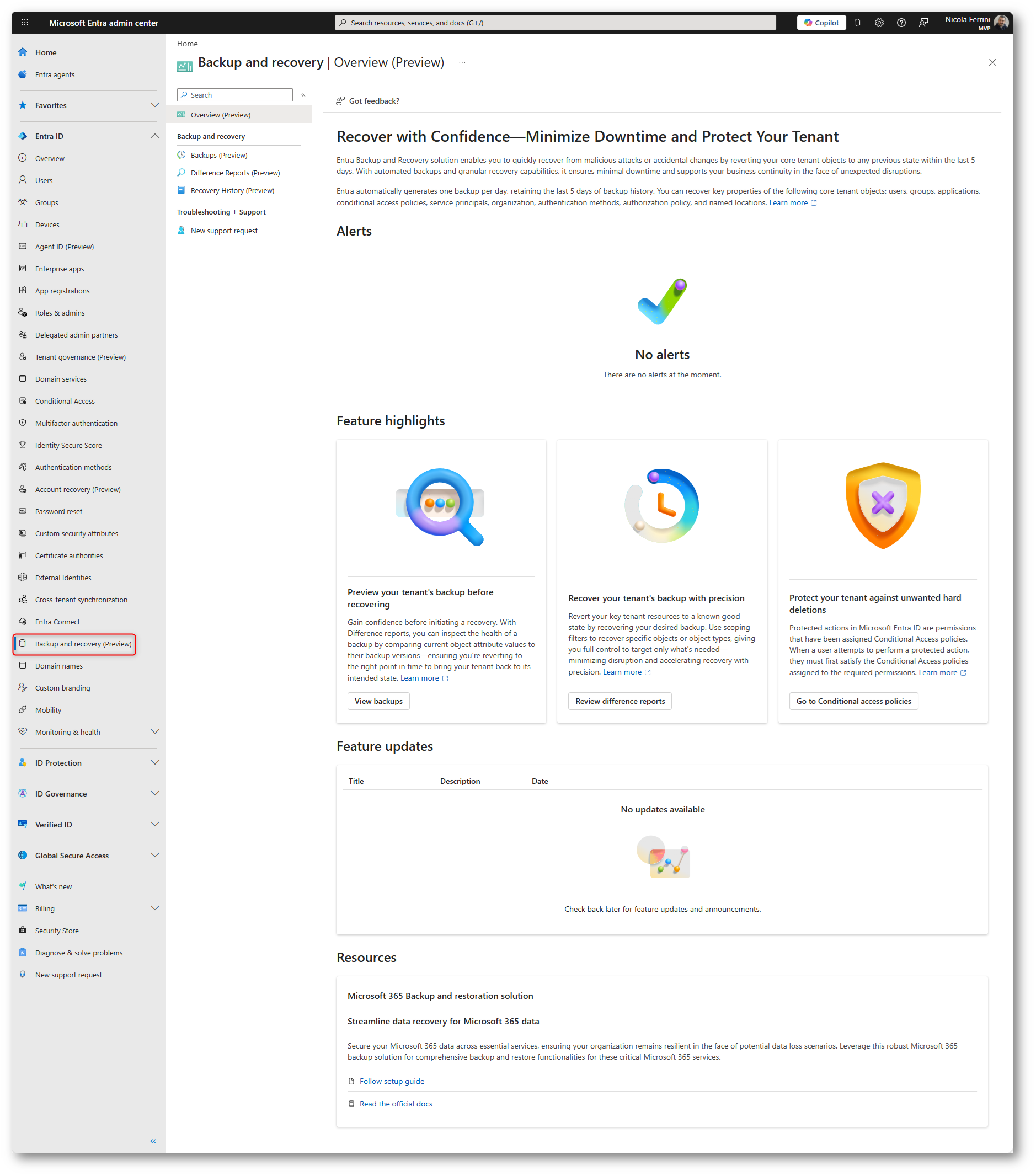Click the Security Store bag icon
The width and height of the screenshot is (1036, 1176).
[23, 931]
